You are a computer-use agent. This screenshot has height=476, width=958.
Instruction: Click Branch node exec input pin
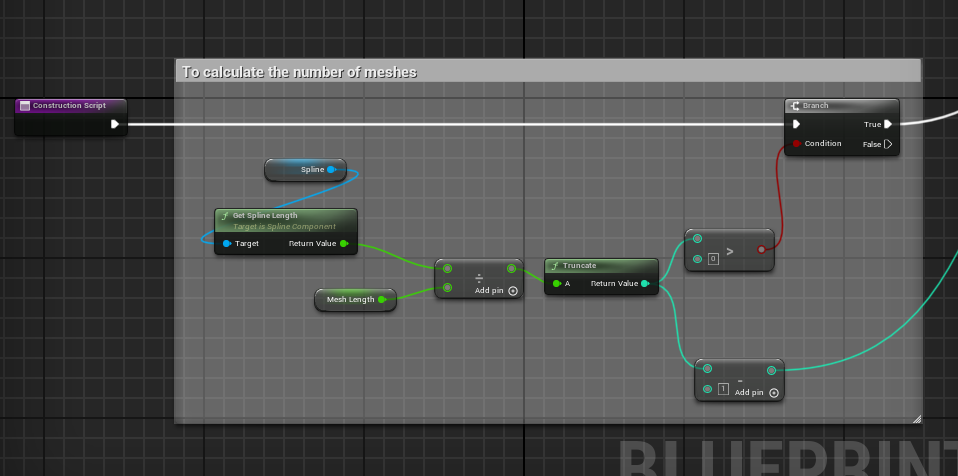(796, 124)
